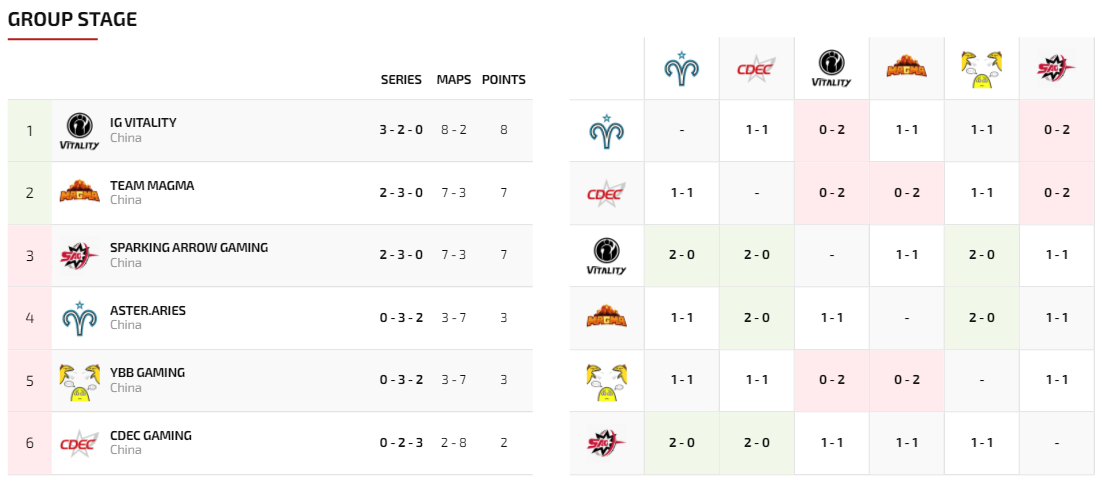The height and width of the screenshot is (485, 1102).
Task: Click the Aster.Aries logo in the crosstable top row
Action: pyautogui.click(x=681, y=68)
